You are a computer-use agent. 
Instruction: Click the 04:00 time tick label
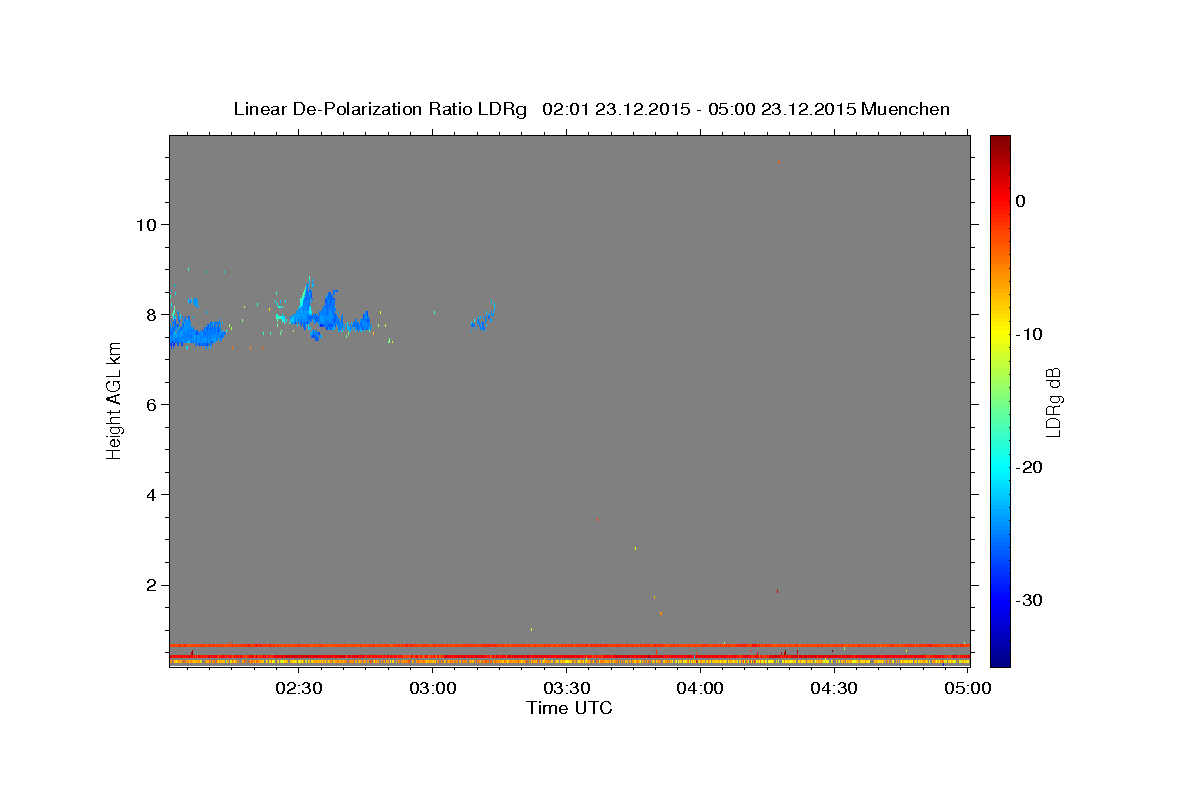[x=700, y=688]
